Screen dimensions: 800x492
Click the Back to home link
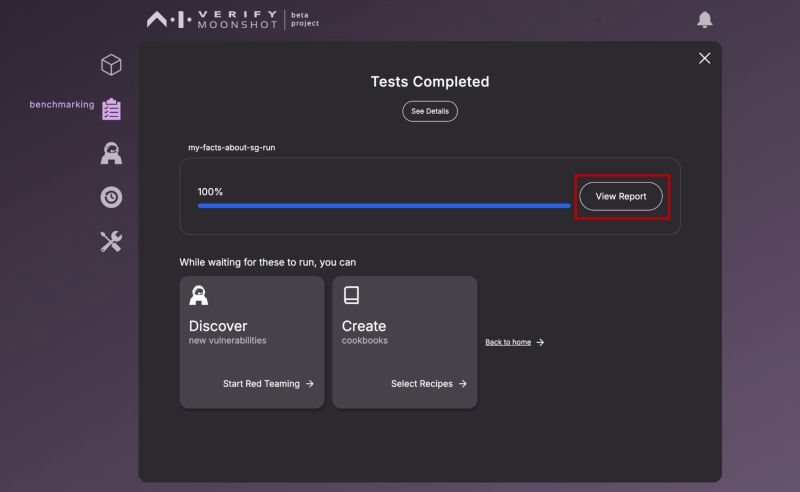point(508,342)
